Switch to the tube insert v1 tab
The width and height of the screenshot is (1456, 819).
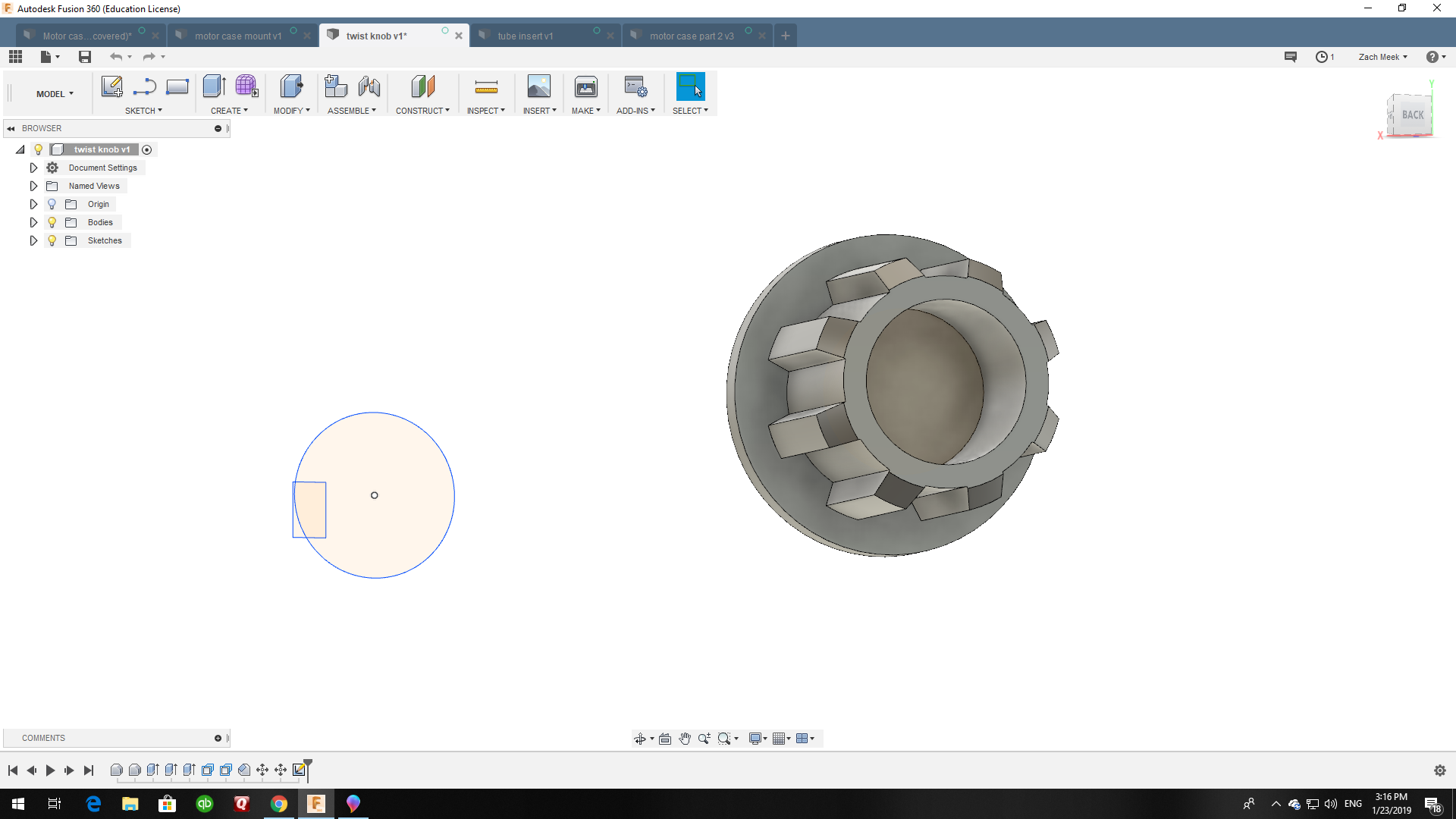[525, 36]
